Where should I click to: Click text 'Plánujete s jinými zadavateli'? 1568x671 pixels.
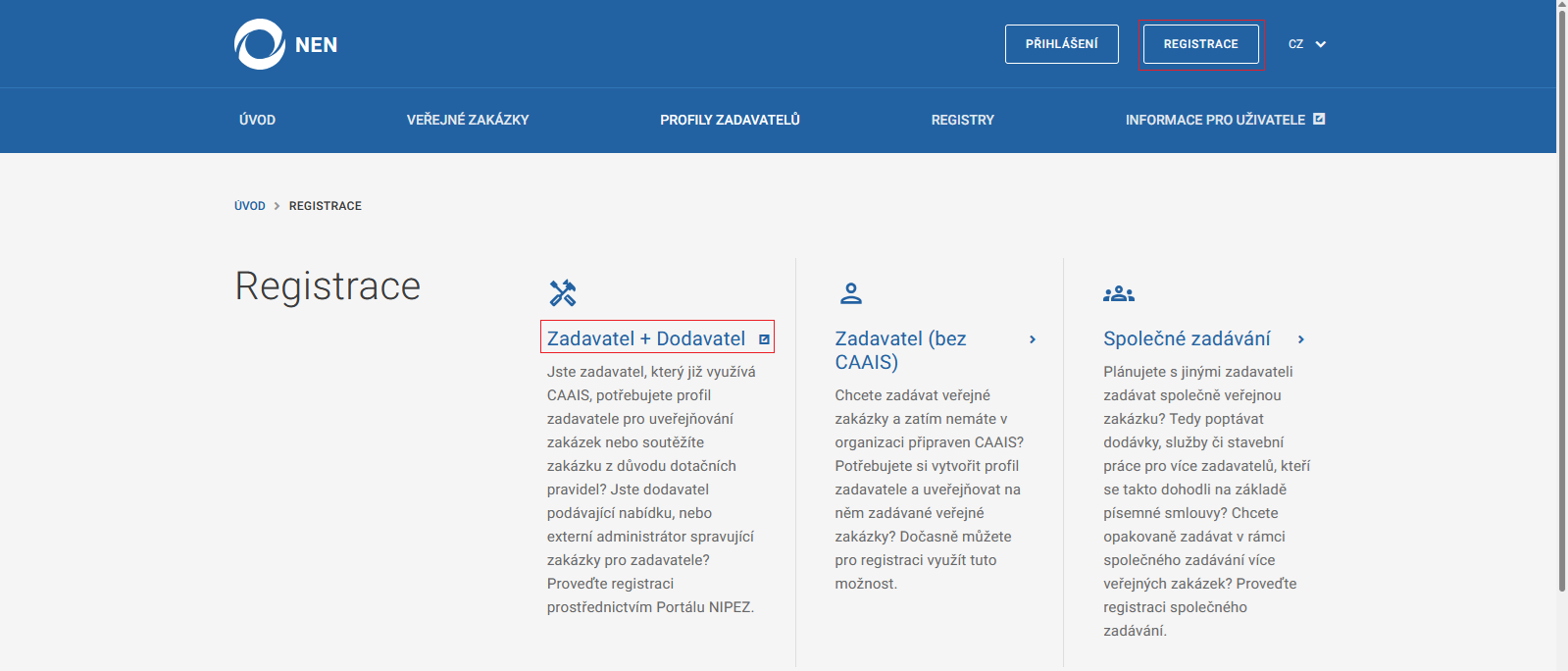tap(1197, 372)
